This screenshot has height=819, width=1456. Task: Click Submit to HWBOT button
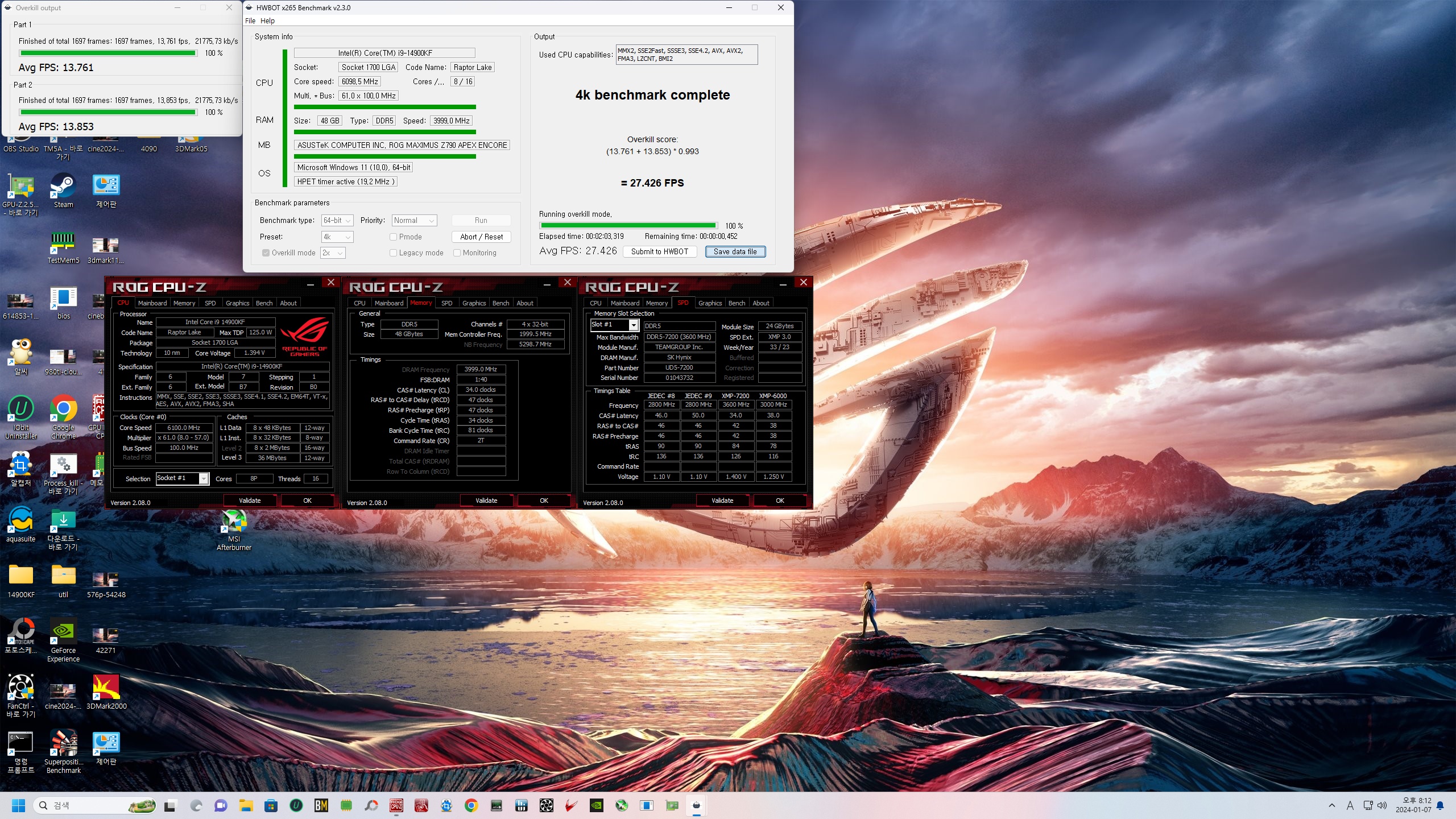[660, 251]
